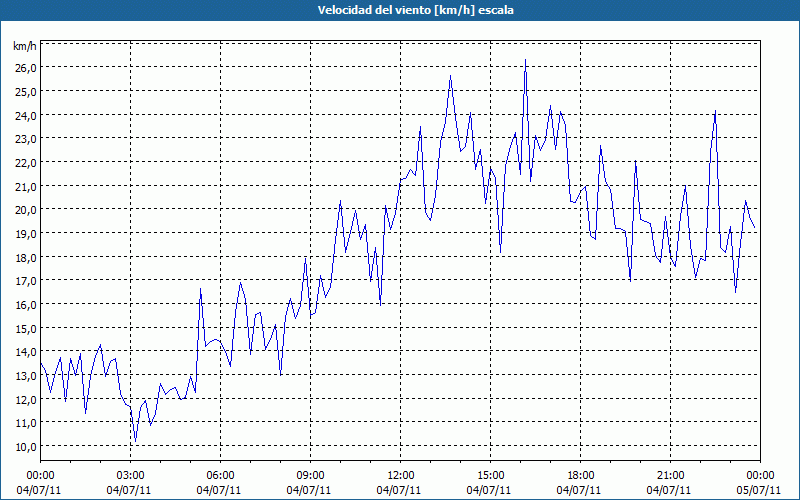Click the 03:00 time axis label
Image resolution: width=800 pixels, height=500 pixels.
tap(131, 476)
